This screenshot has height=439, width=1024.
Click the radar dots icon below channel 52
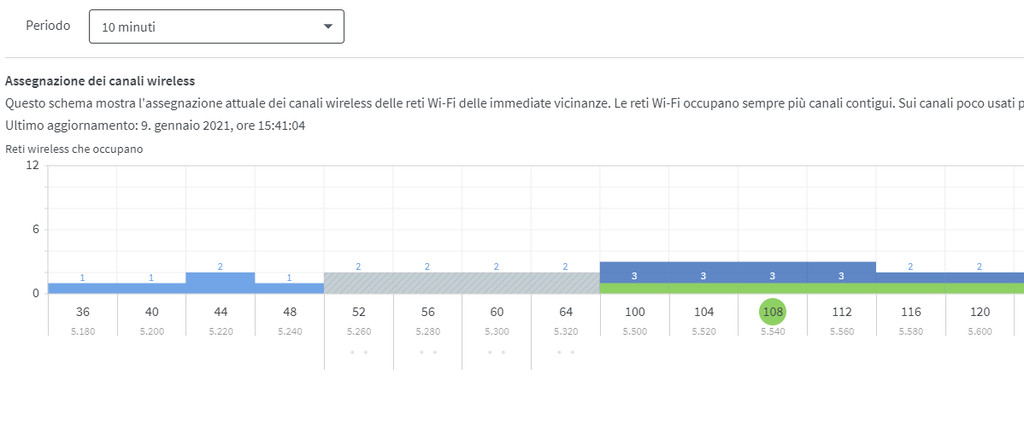pyautogui.click(x=359, y=352)
